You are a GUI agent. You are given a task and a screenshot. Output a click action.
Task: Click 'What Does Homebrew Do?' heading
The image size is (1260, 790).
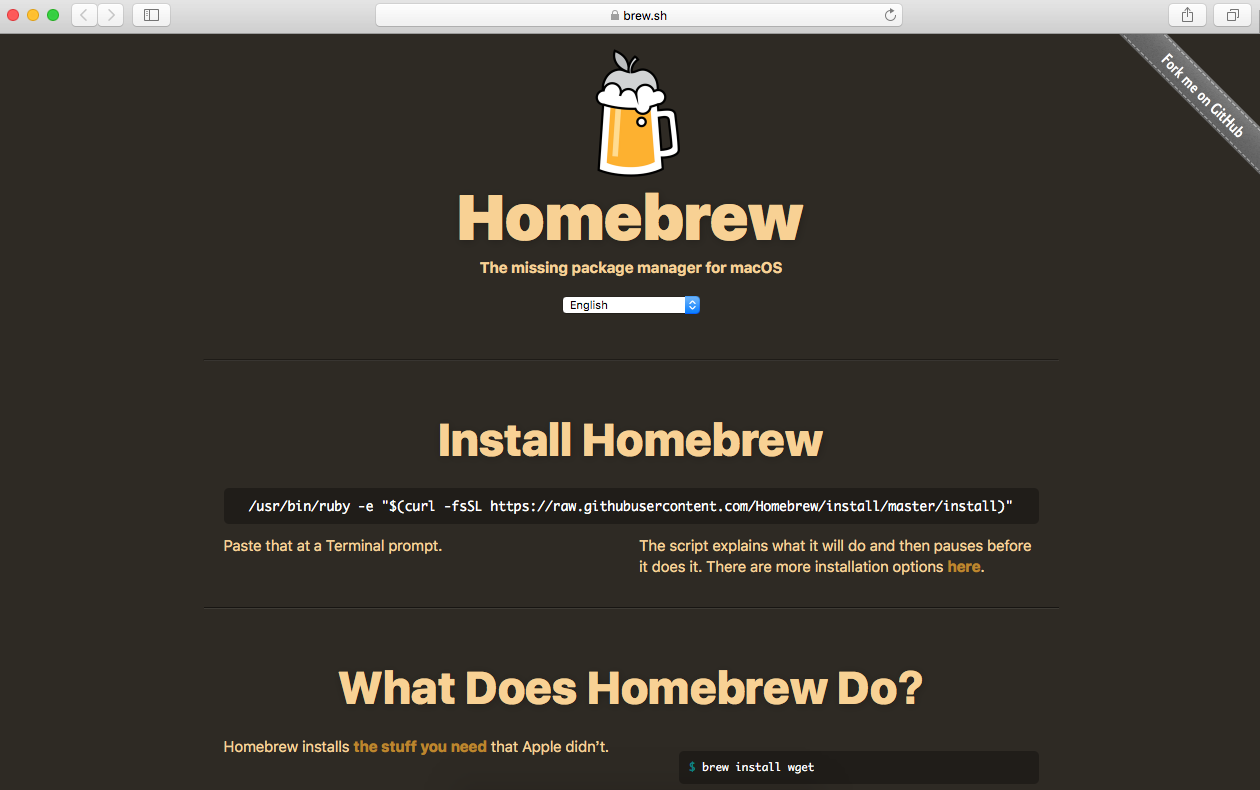coord(630,688)
